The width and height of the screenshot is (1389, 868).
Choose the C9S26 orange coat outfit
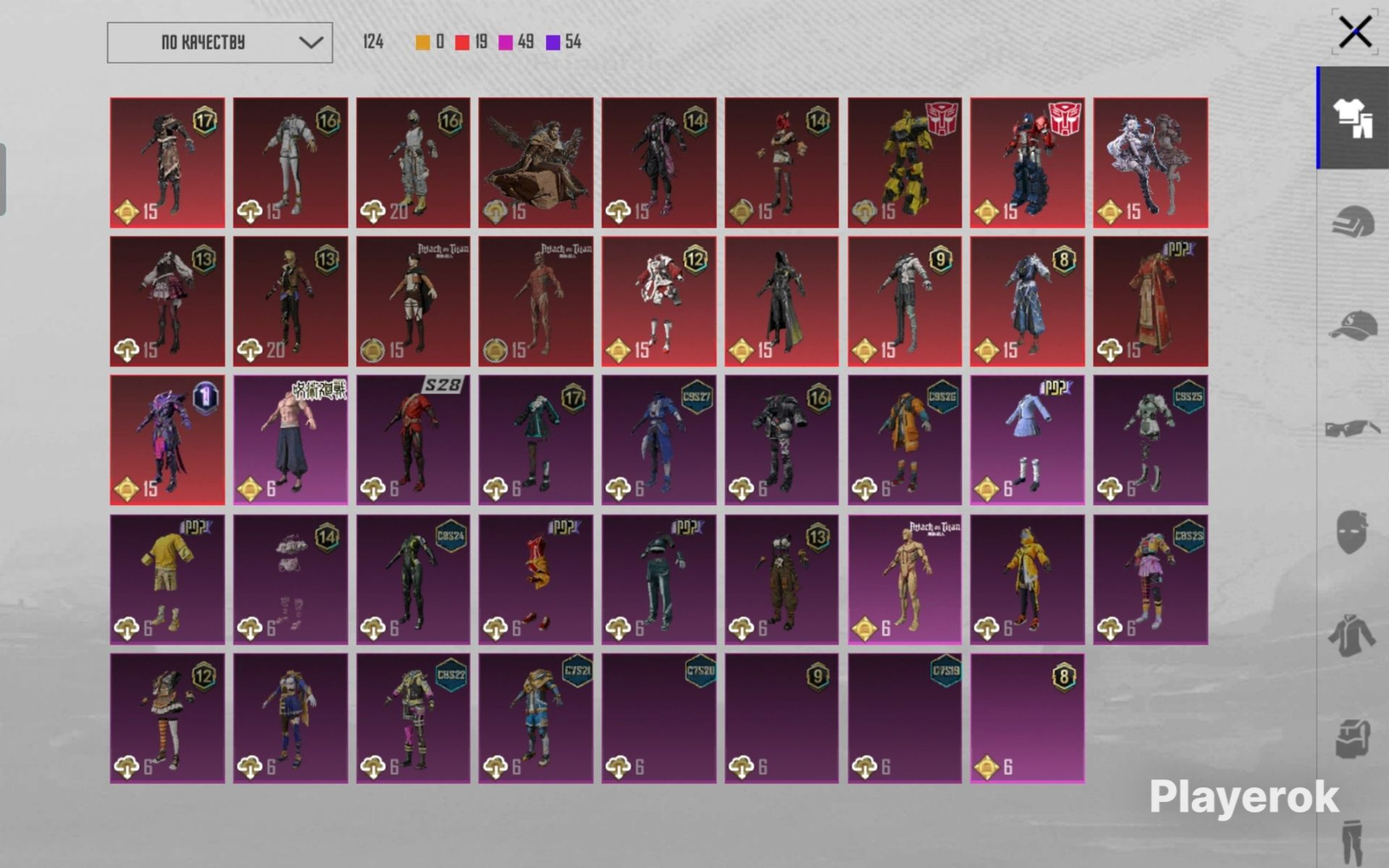905,440
